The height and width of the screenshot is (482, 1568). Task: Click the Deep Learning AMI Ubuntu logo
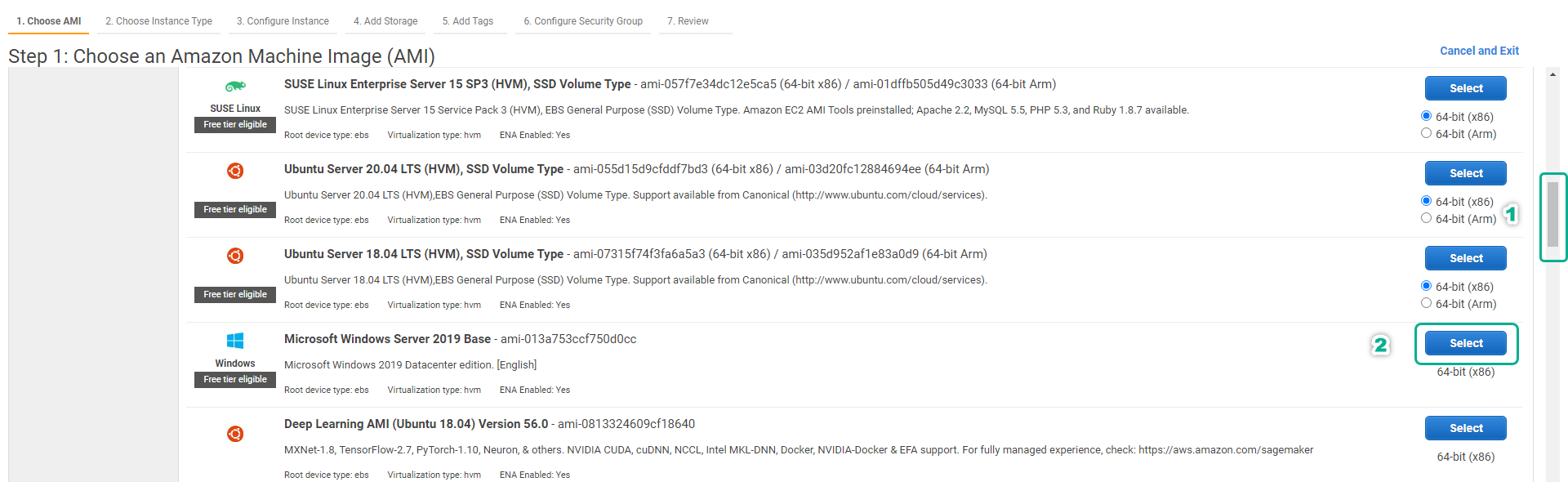235,434
